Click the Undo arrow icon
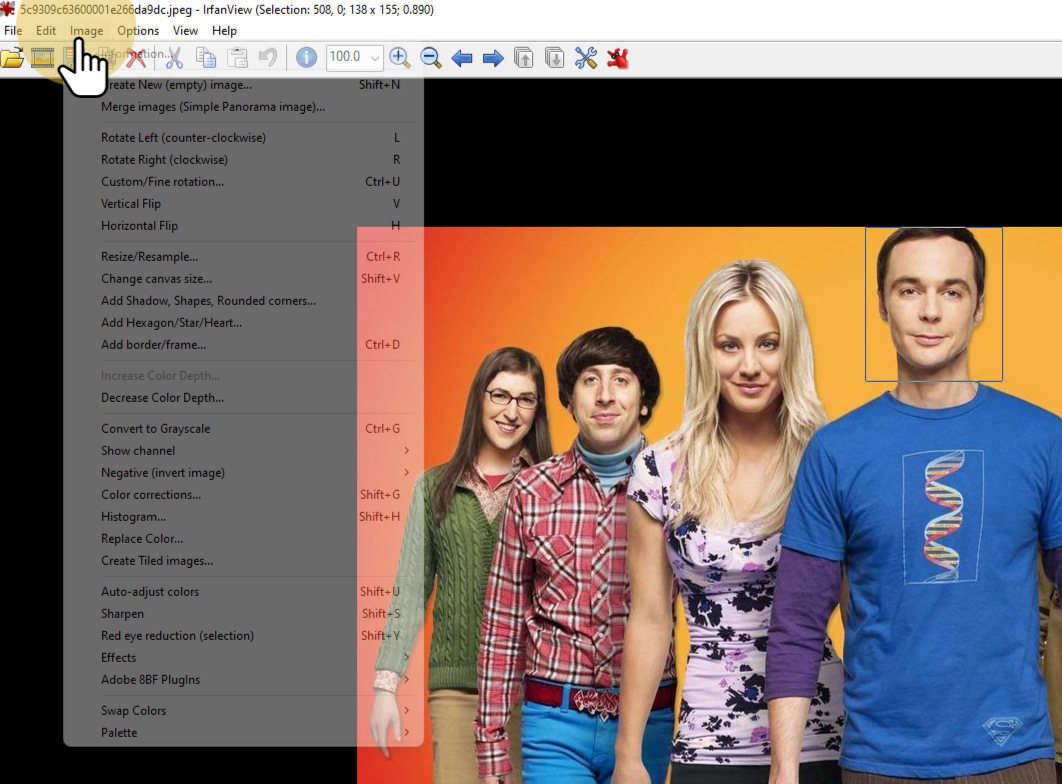 (x=268, y=58)
